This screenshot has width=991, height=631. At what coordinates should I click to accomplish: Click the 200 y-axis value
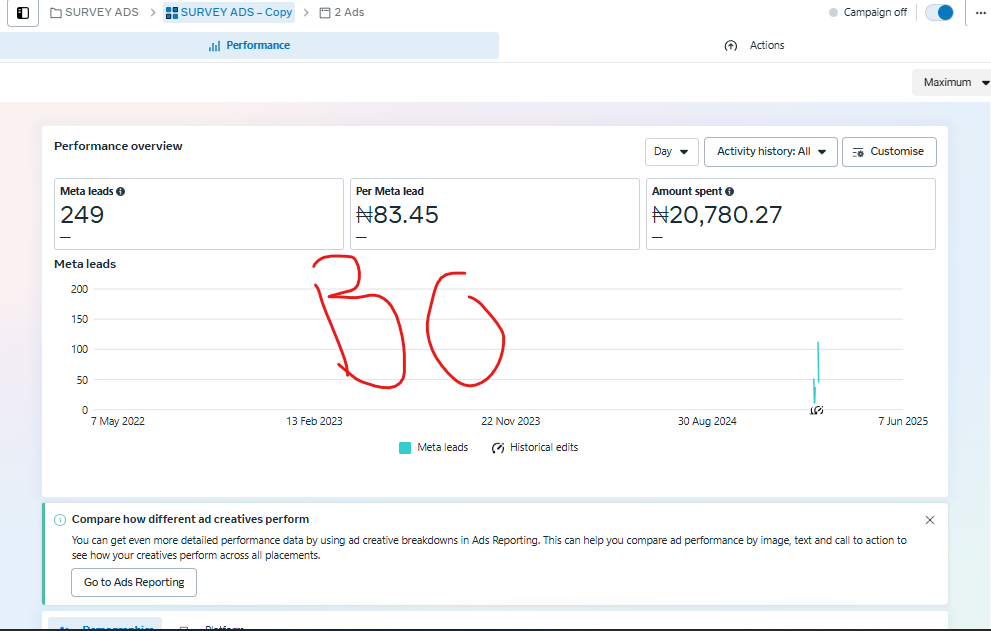80,289
